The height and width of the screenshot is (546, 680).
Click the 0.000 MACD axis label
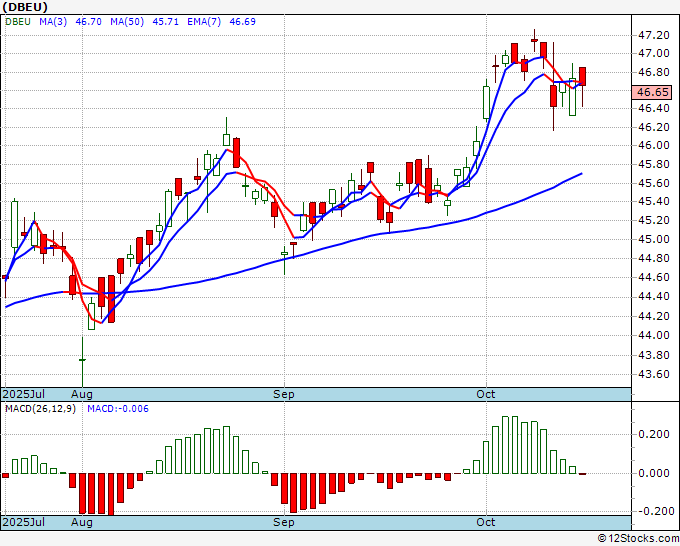click(654, 473)
